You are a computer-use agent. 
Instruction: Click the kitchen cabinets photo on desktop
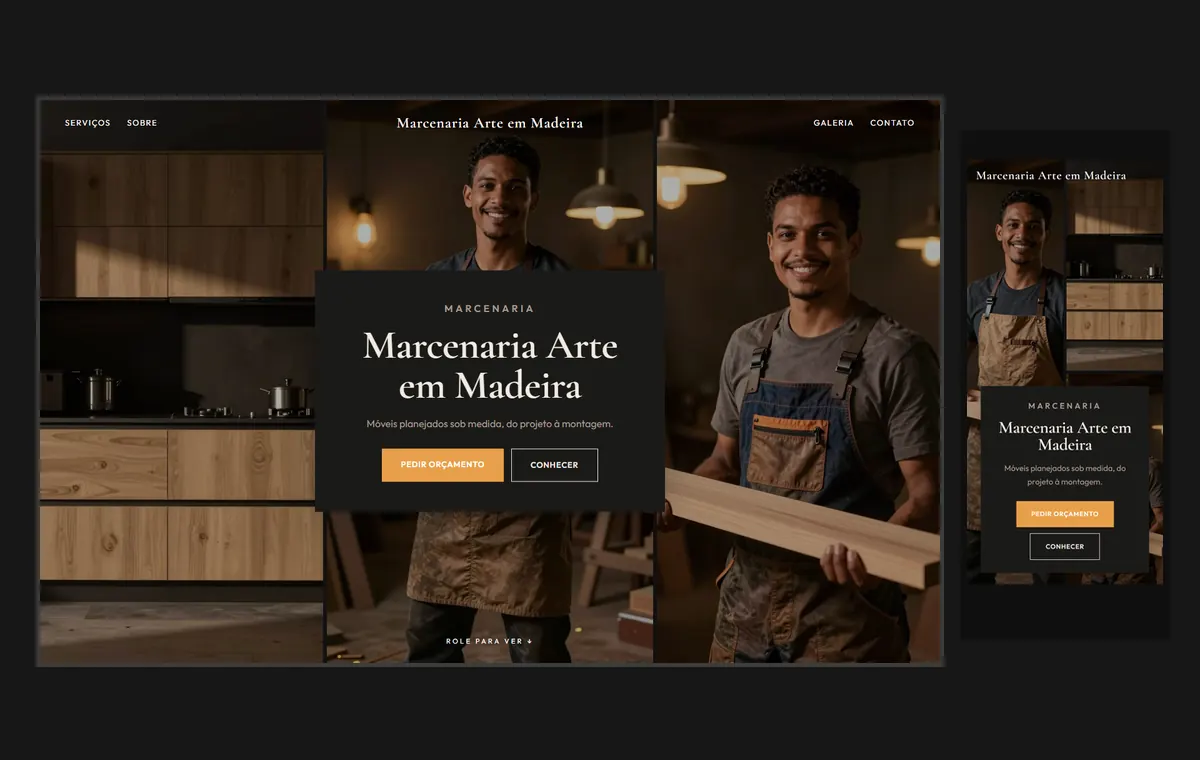pos(182,381)
